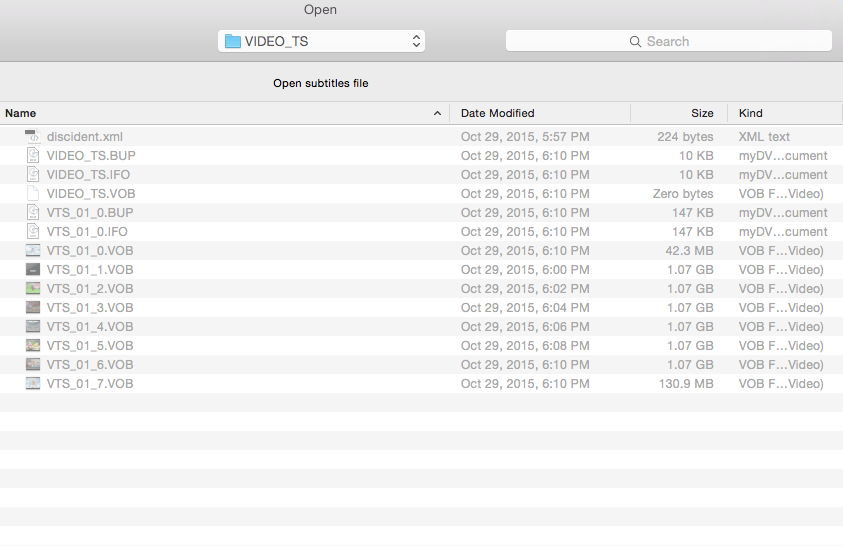Select the VIDEO_TS.IFO file name
843x546 pixels.
tap(88, 175)
